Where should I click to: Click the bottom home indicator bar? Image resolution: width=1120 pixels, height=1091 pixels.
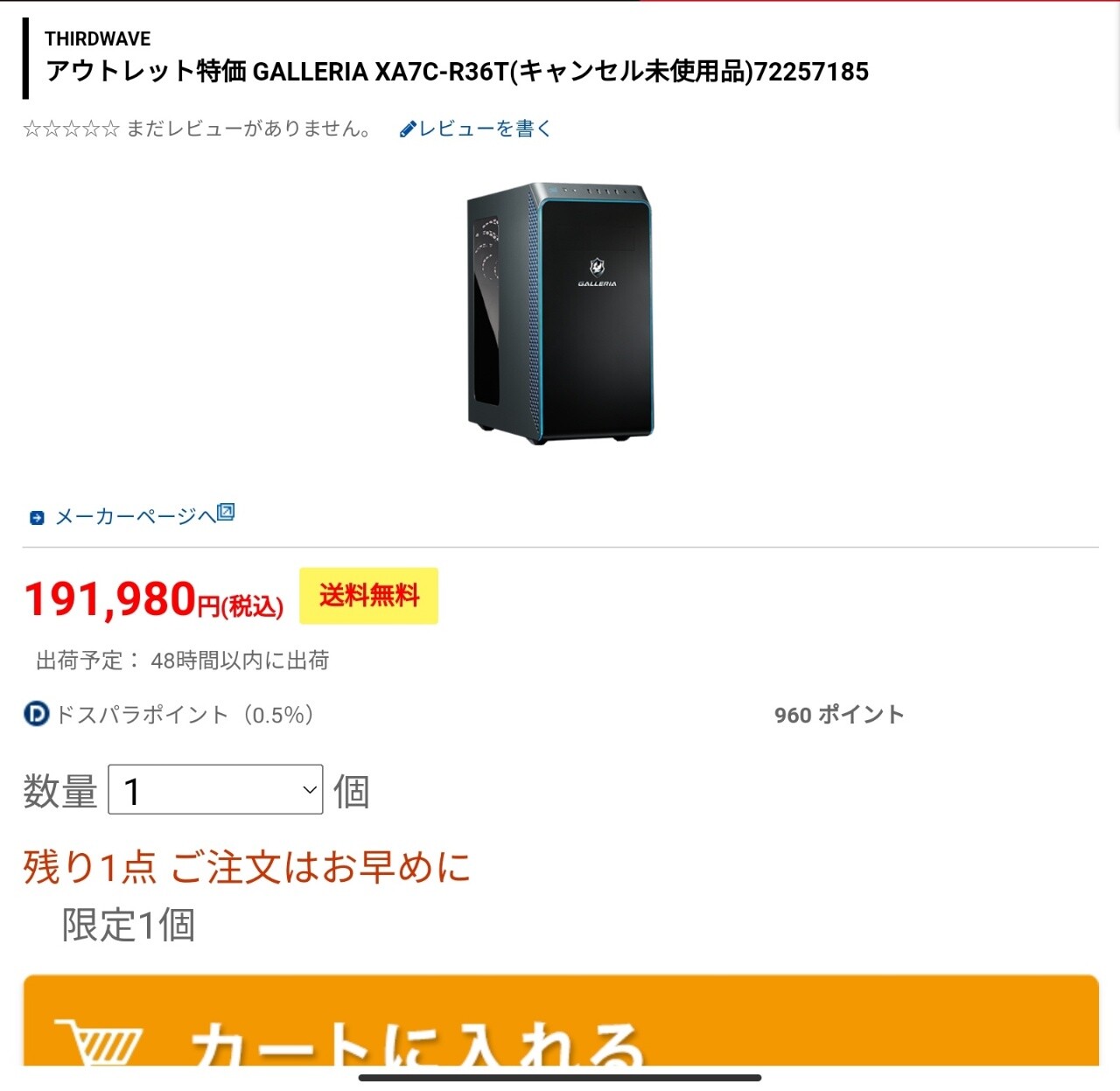[560, 1078]
